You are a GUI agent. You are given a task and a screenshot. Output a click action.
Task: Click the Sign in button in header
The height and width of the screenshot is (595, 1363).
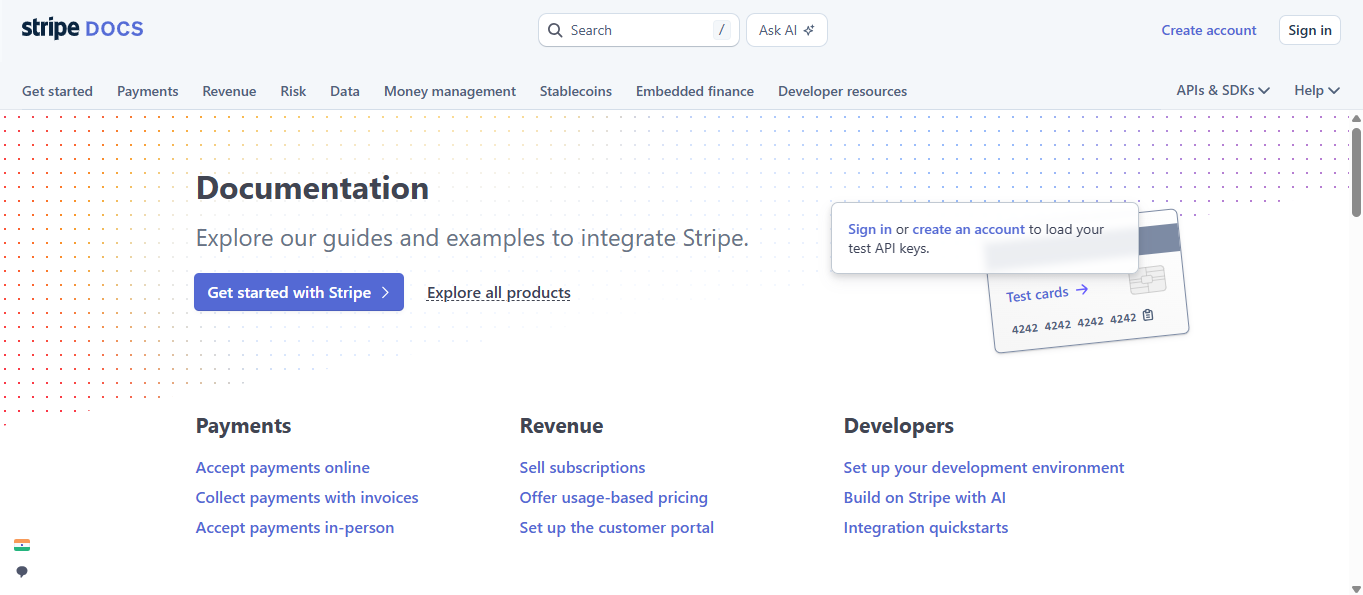pos(1310,30)
